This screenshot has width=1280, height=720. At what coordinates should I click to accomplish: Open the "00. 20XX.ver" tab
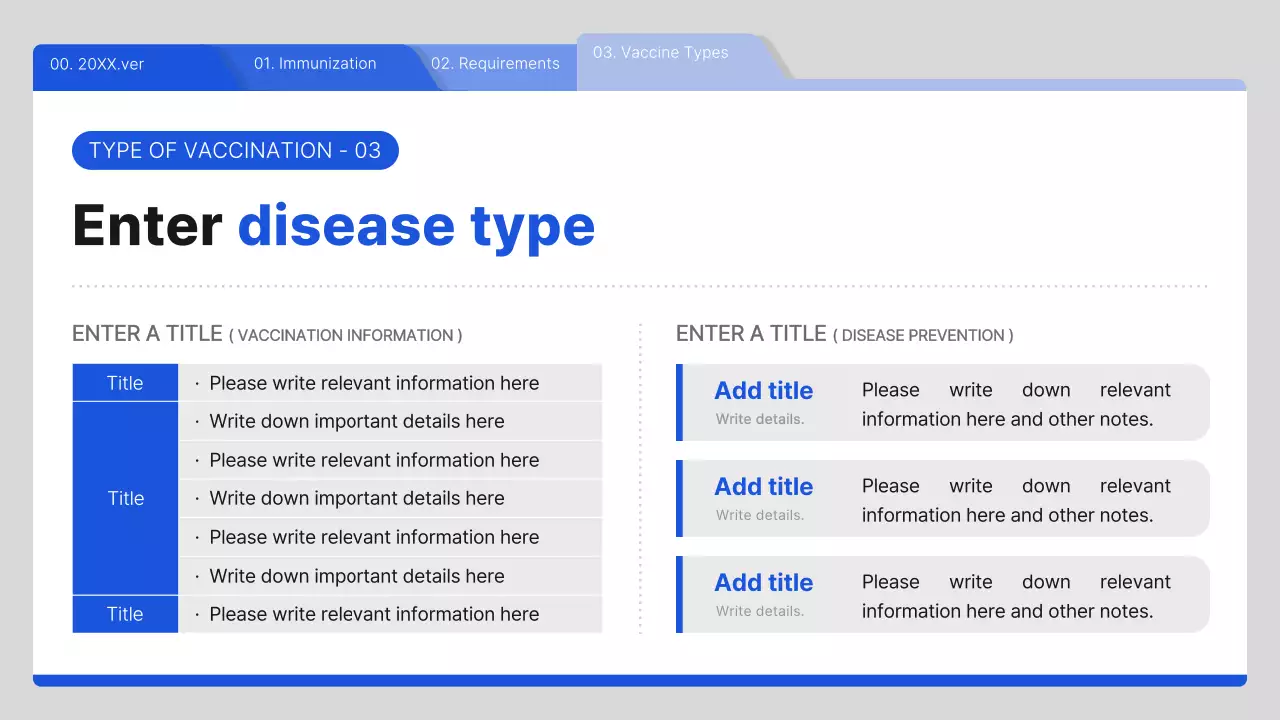pyautogui.click(x=97, y=64)
